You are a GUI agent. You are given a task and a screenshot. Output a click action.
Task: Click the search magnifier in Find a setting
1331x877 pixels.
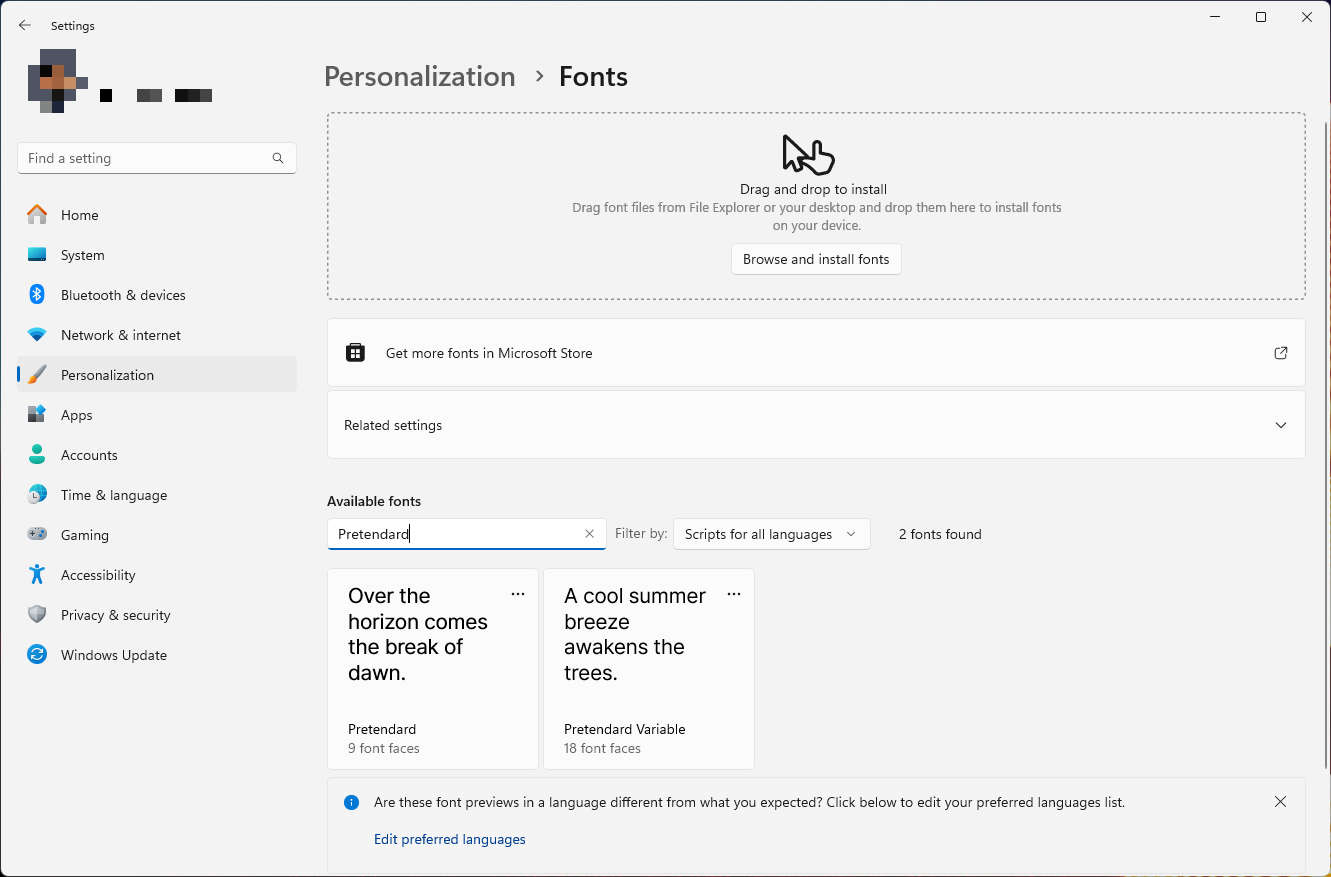point(278,158)
